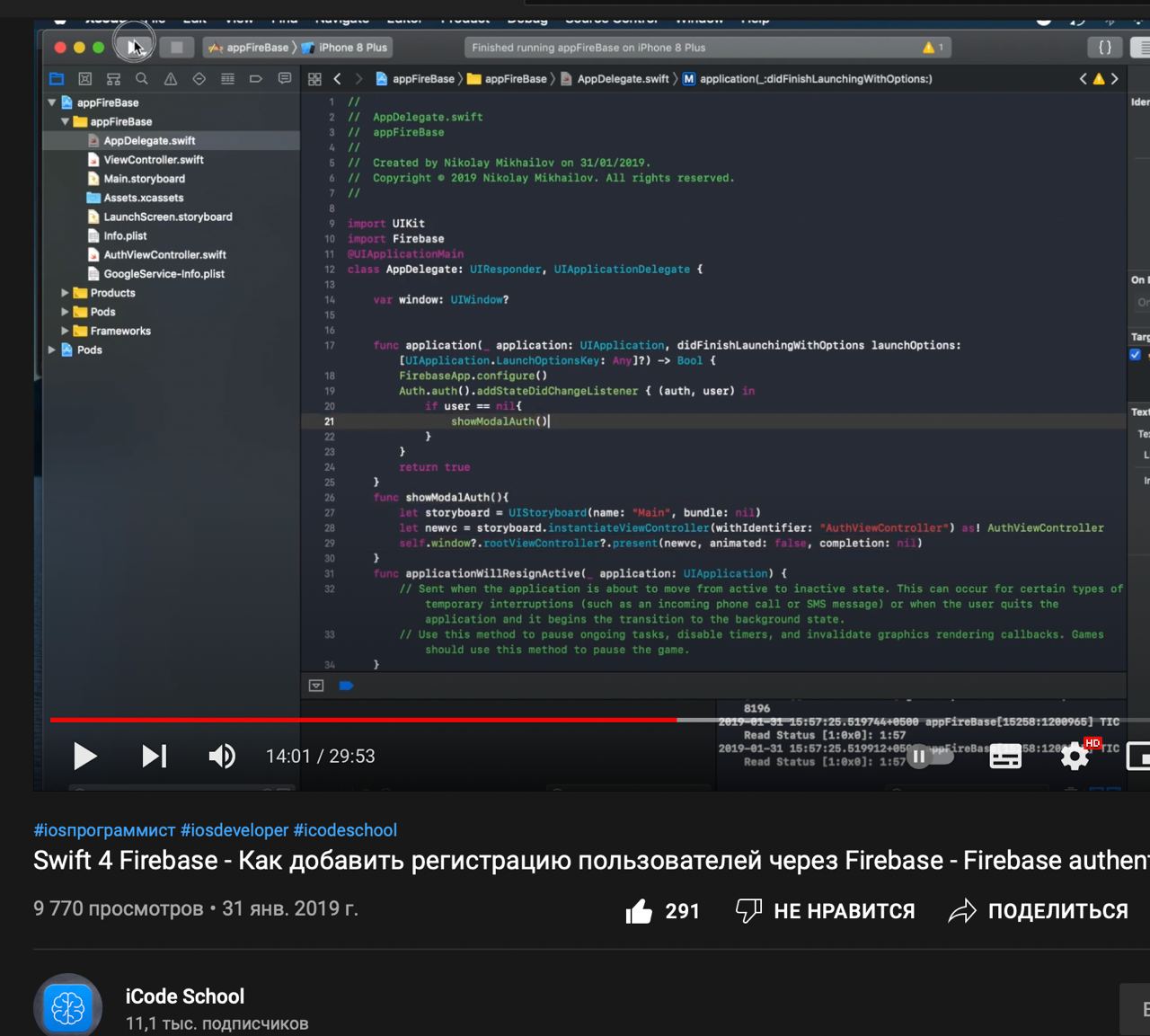The width and height of the screenshot is (1150, 1036).
Task: Toggle Target Membership checkbox in inspector
Action: pos(1135,354)
